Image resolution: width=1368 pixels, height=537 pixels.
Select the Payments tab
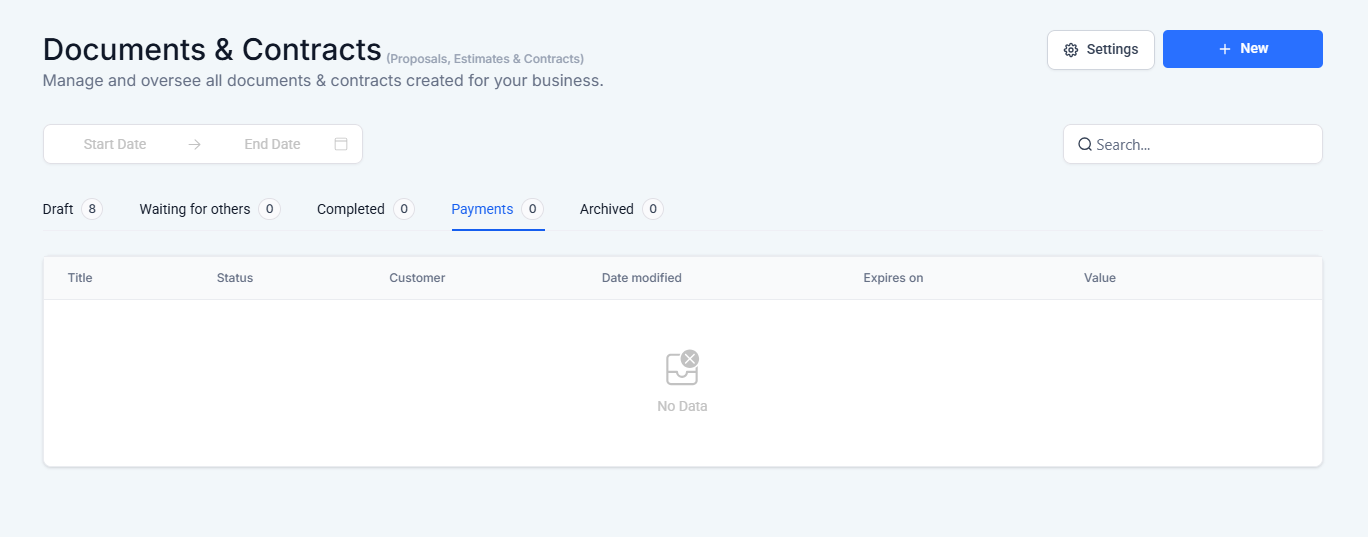pos(482,209)
